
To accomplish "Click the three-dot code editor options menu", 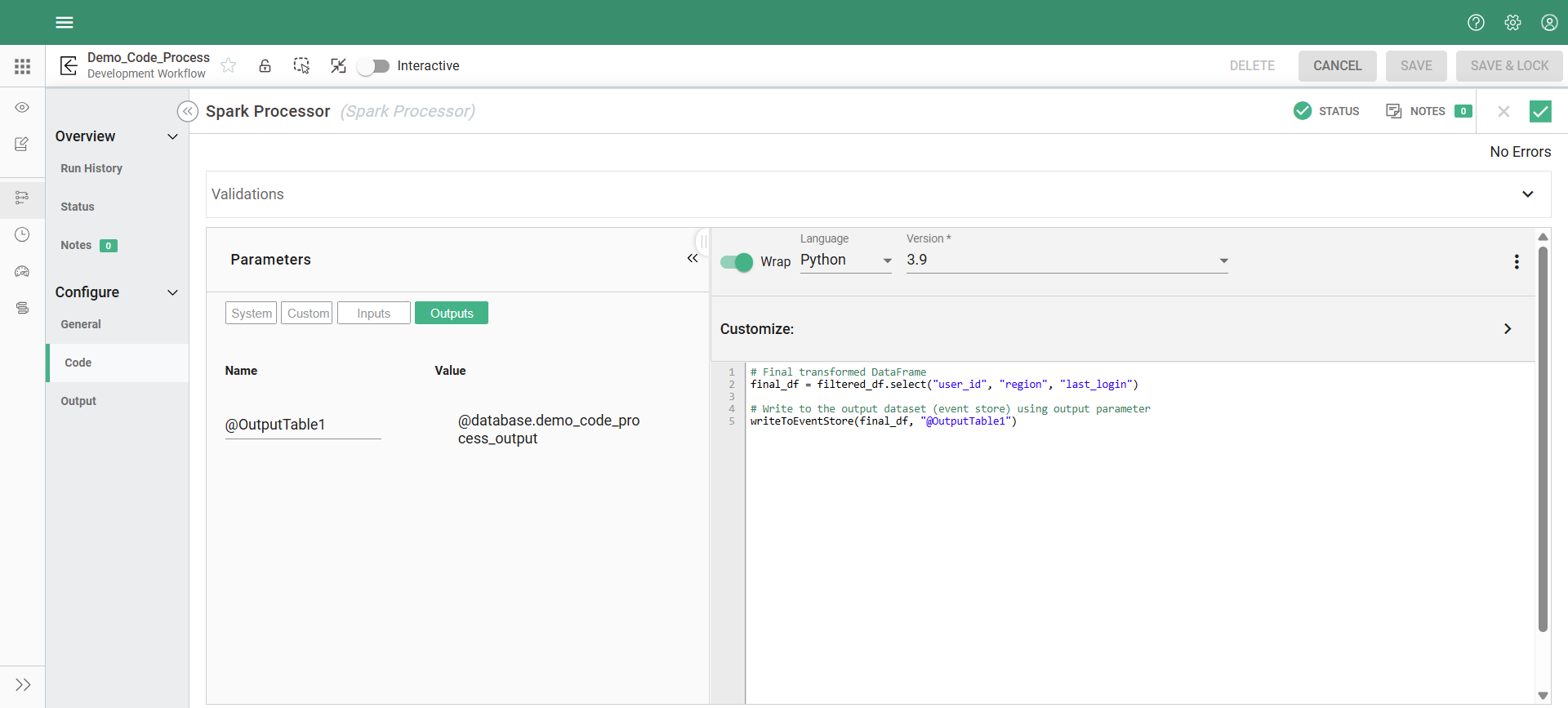I will pyautogui.click(x=1517, y=261).
